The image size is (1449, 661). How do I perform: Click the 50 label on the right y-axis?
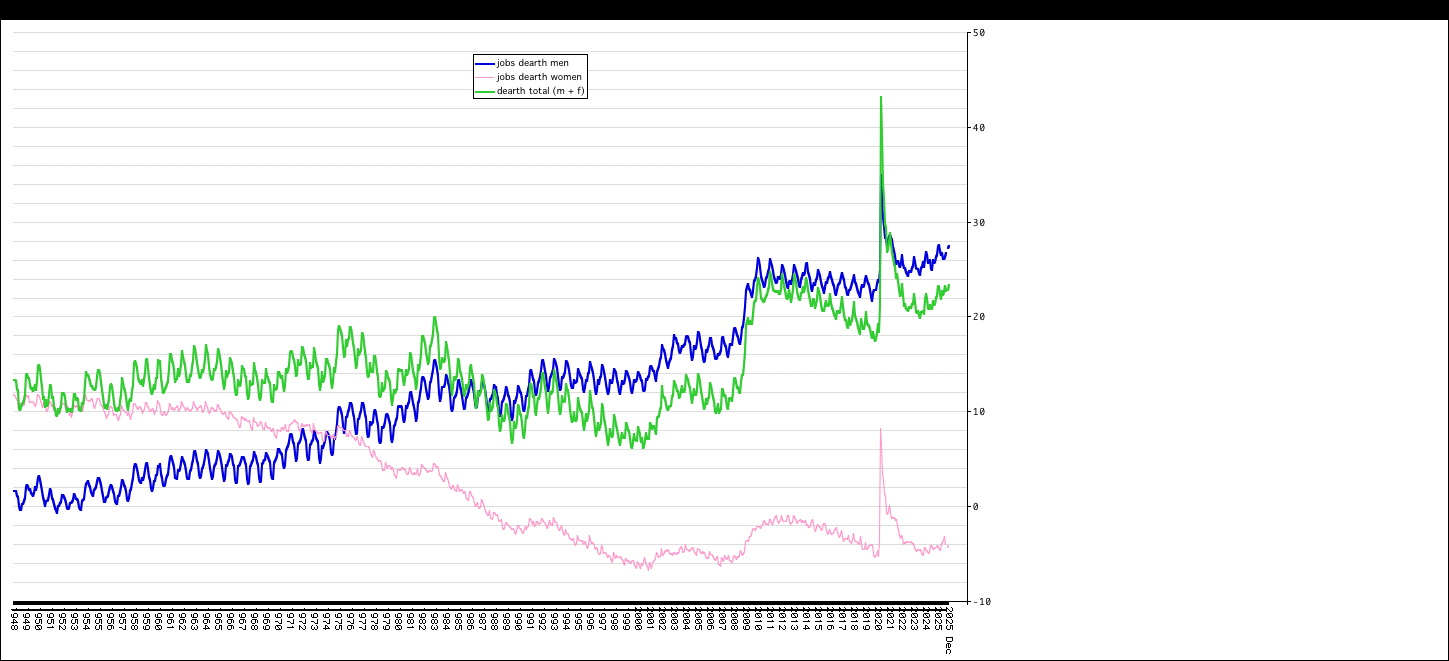[x=979, y=33]
